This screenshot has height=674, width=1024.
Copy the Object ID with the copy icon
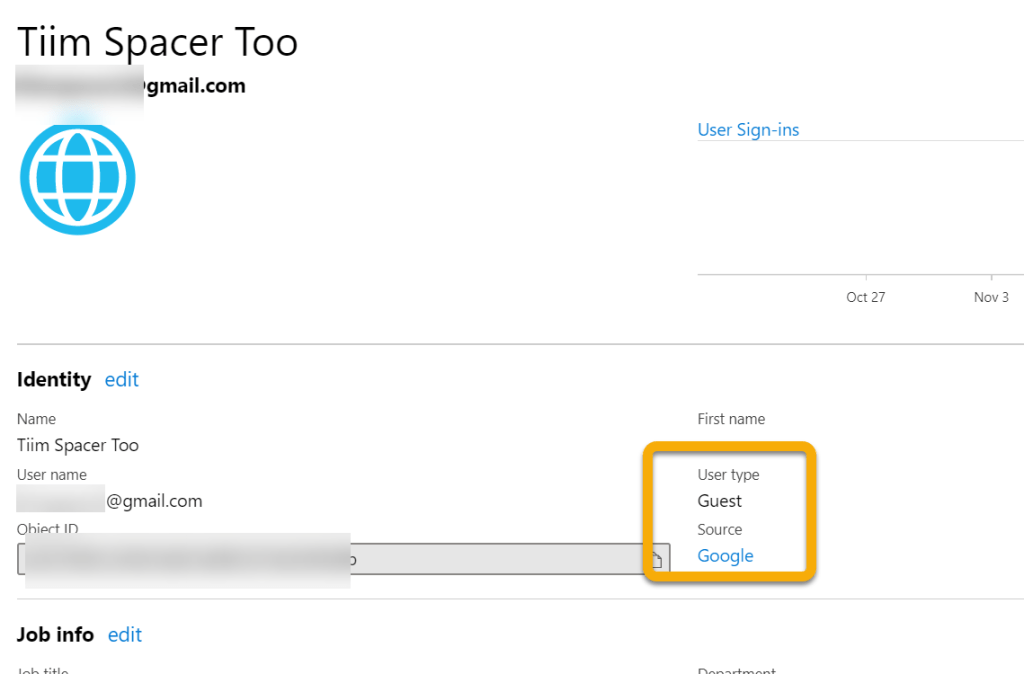(657, 559)
